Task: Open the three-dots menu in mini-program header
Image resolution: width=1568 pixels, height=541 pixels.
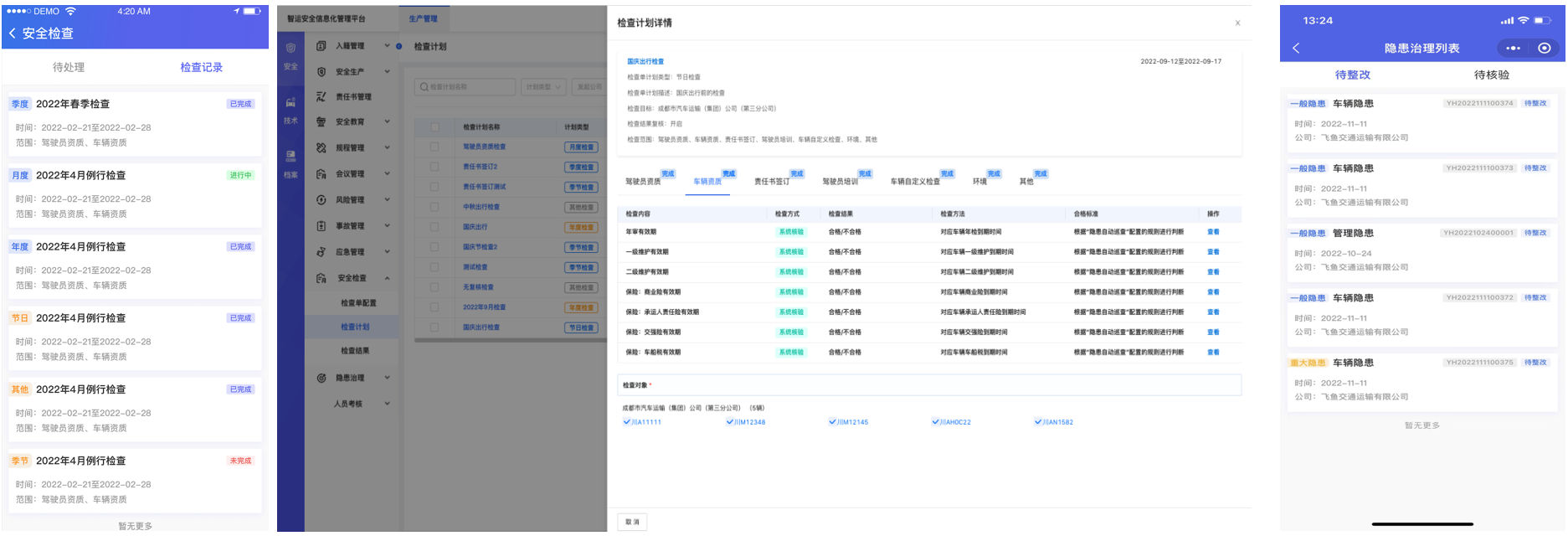Action: point(1513,49)
